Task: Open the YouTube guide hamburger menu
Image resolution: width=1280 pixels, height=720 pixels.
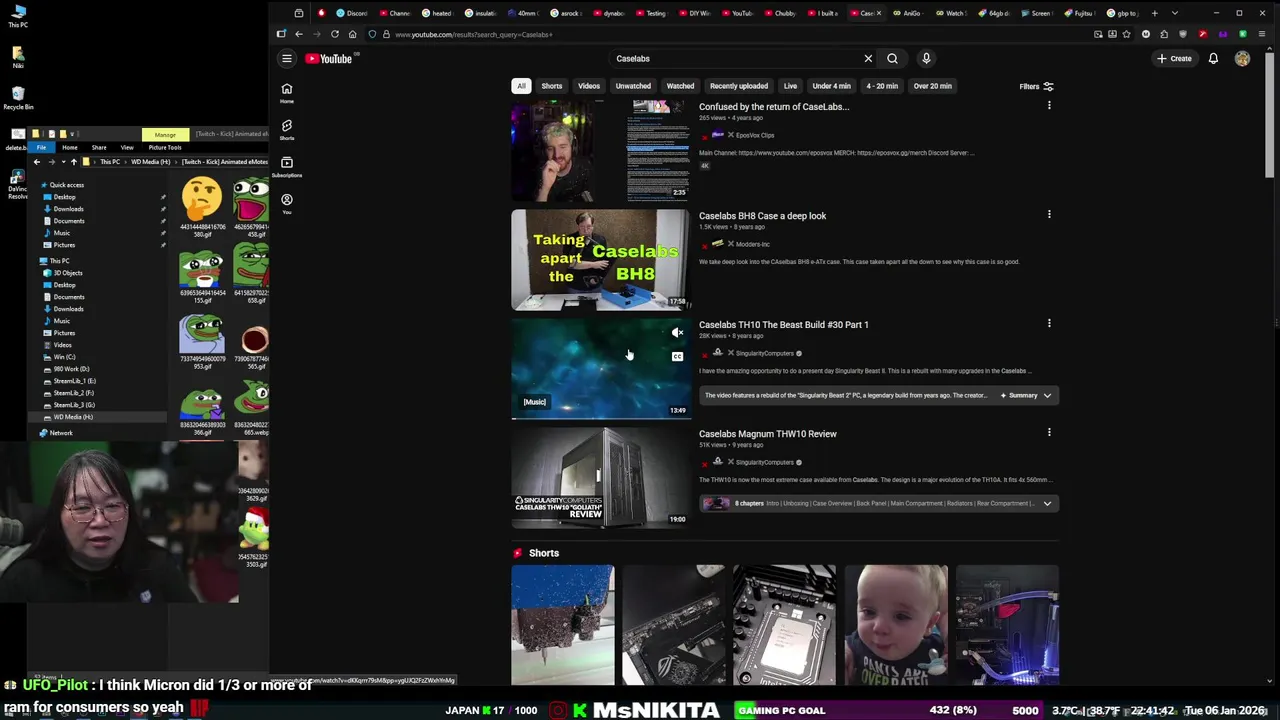Action: [287, 58]
